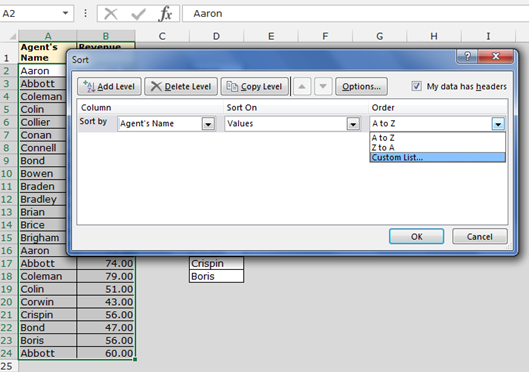Image resolution: width=529 pixels, height=372 pixels.
Task: Select column A header
Action: [x=48, y=36]
